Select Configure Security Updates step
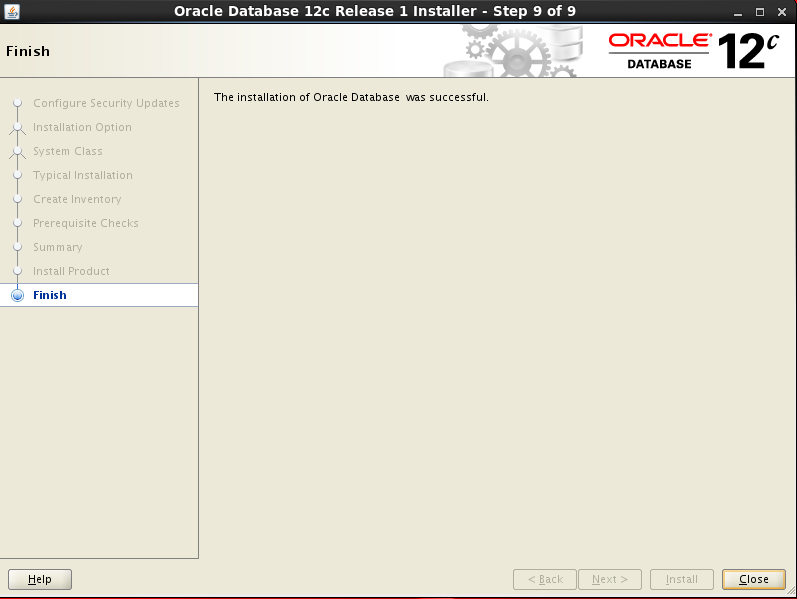 point(106,103)
